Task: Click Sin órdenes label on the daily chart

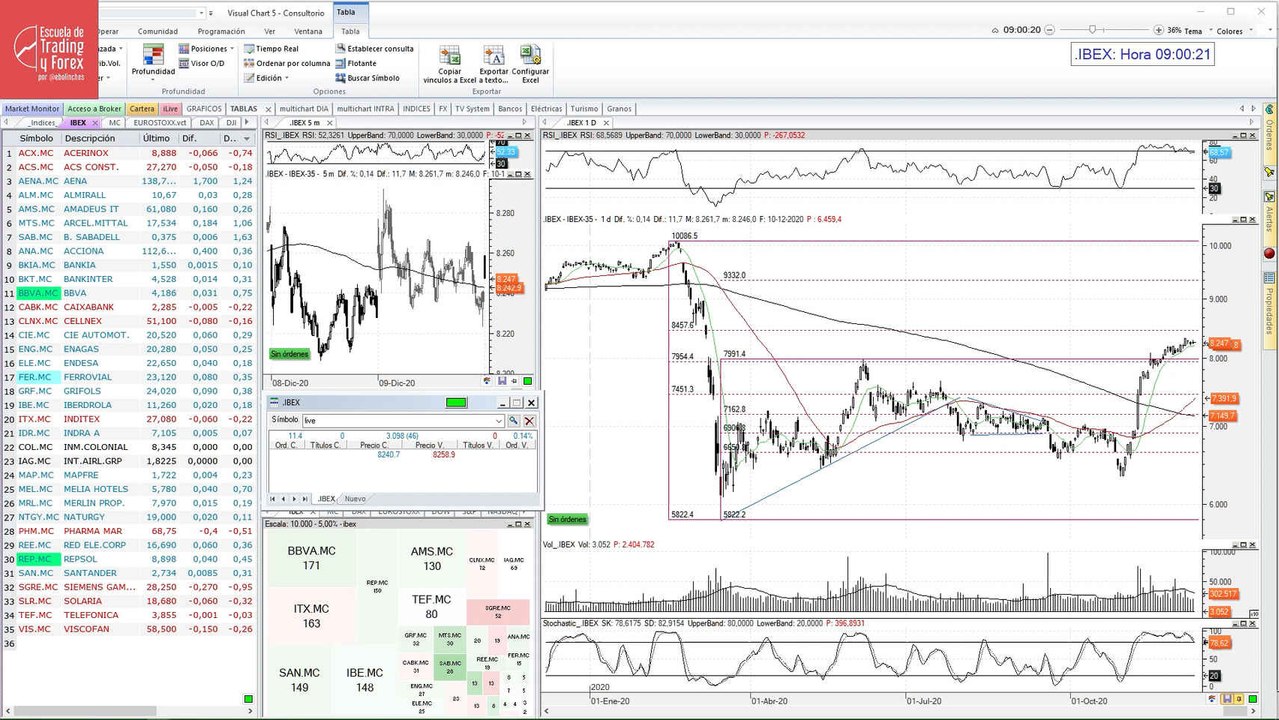Action: click(x=567, y=519)
